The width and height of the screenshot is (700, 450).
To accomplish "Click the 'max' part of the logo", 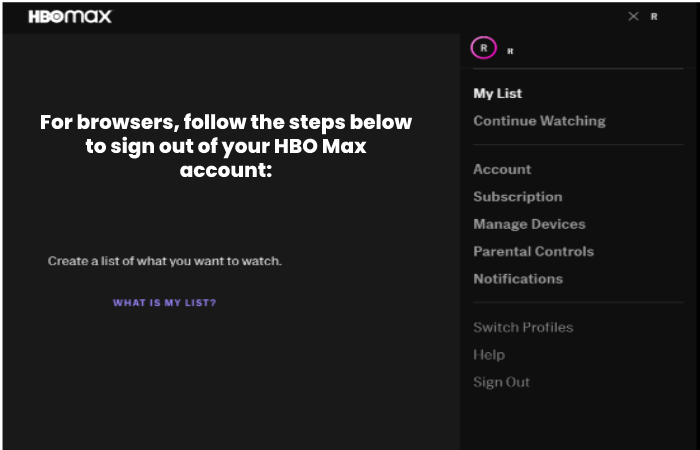I will pos(91,17).
